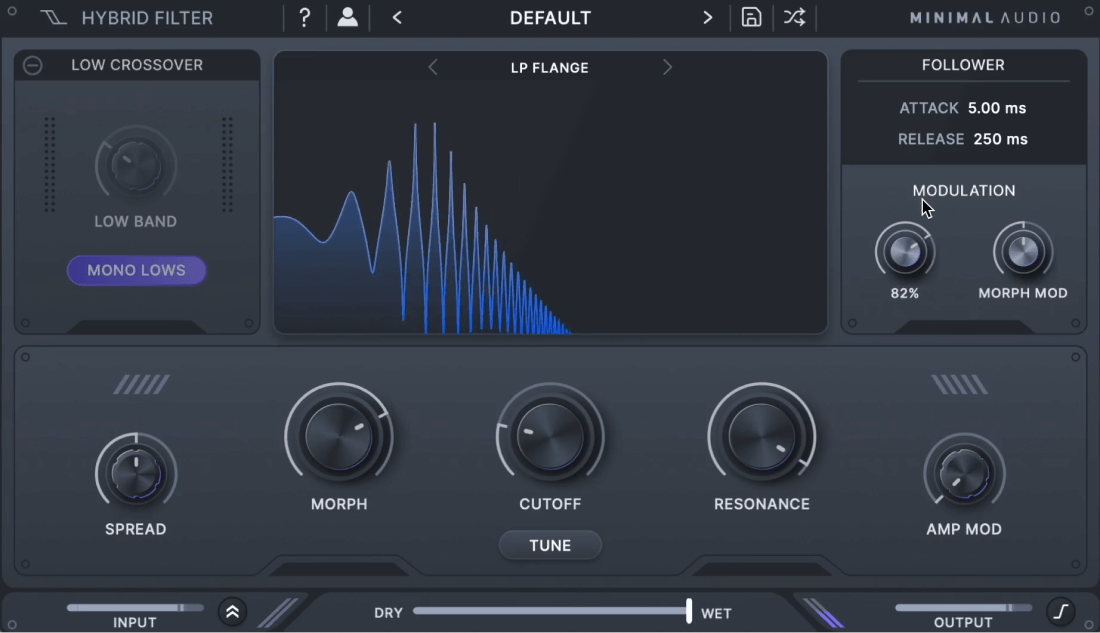This screenshot has height=633, width=1100.
Task: Open the DEFAULT preset name menu
Action: coord(550,18)
